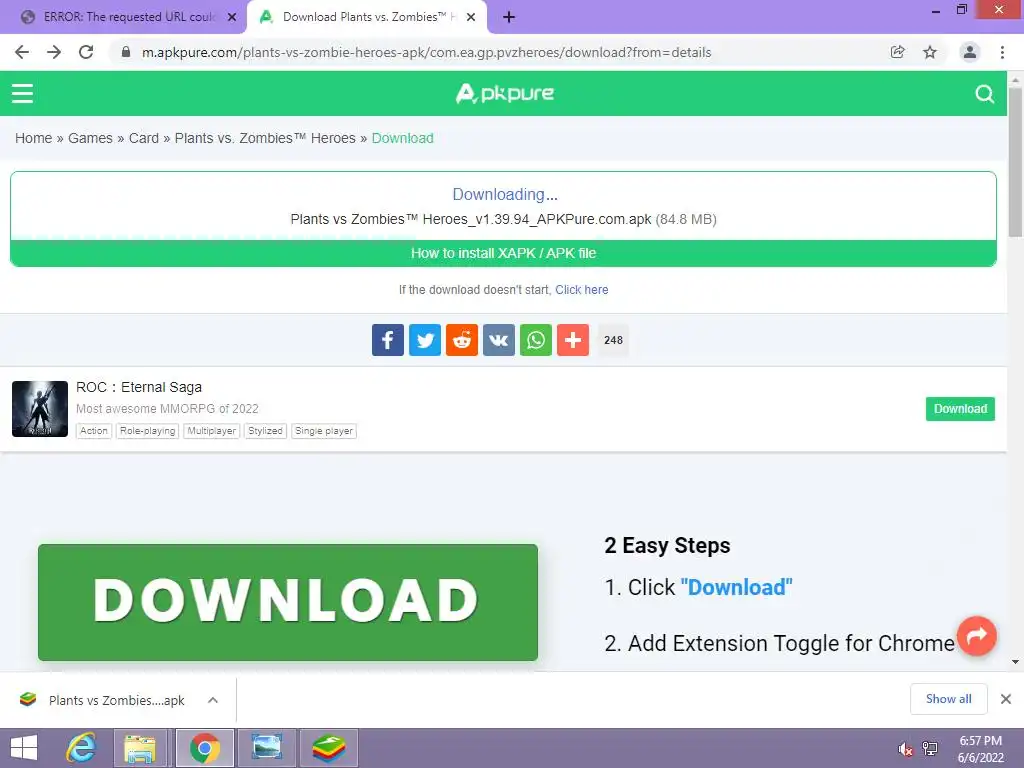Bookmark this page with star icon
Viewport: 1024px width, 768px height.
click(930, 52)
